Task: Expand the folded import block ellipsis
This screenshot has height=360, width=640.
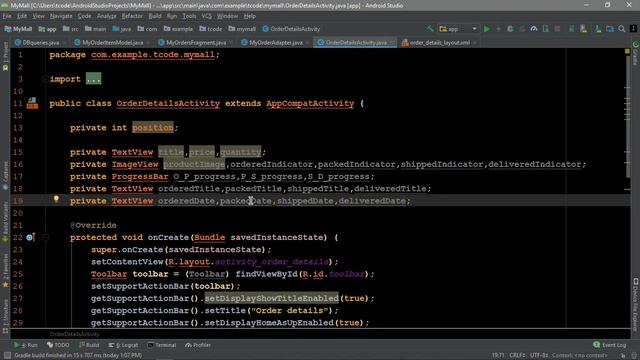Action: tap(93, 79)
